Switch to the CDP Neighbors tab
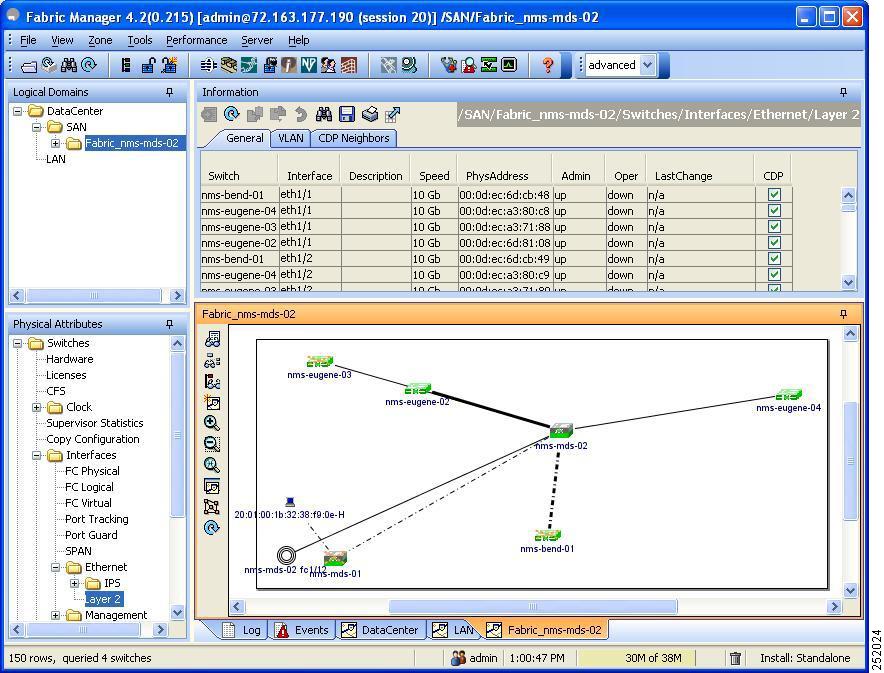The width and height of the screenshot is (884, 673). point(353,138)
